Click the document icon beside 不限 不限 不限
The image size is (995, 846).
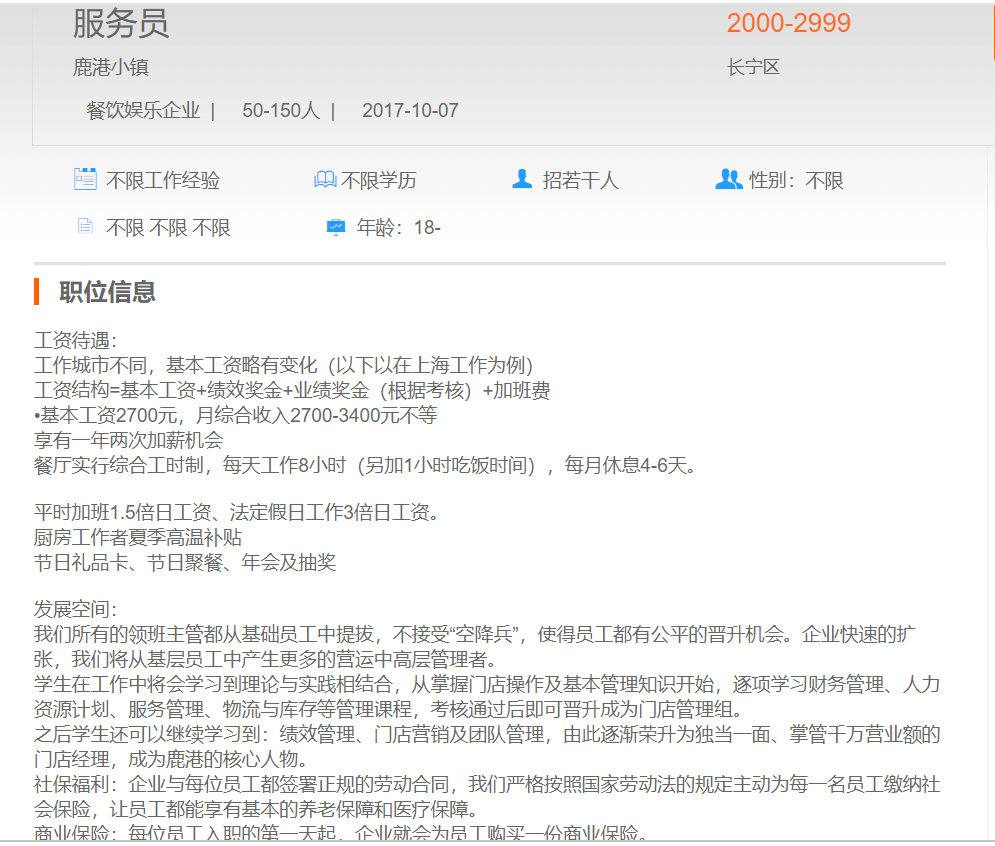[85, 227]
